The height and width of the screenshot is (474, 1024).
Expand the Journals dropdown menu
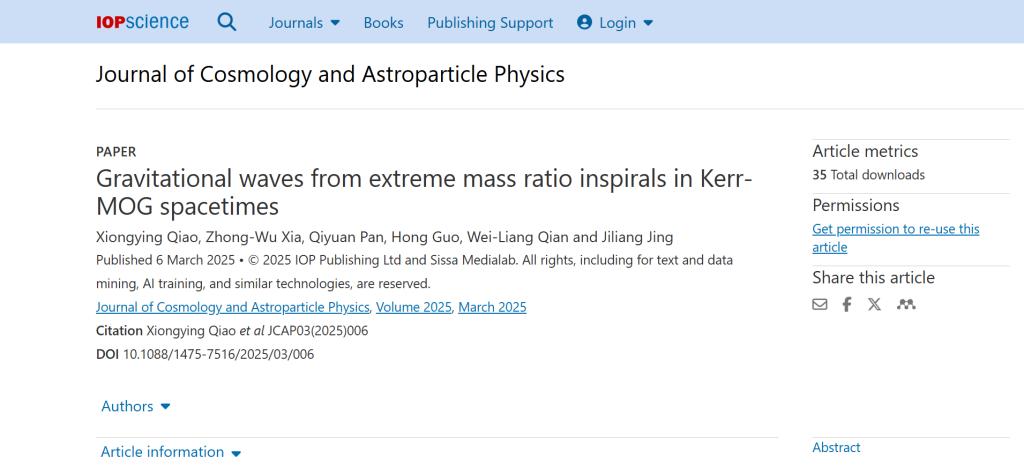coord(304,23)
